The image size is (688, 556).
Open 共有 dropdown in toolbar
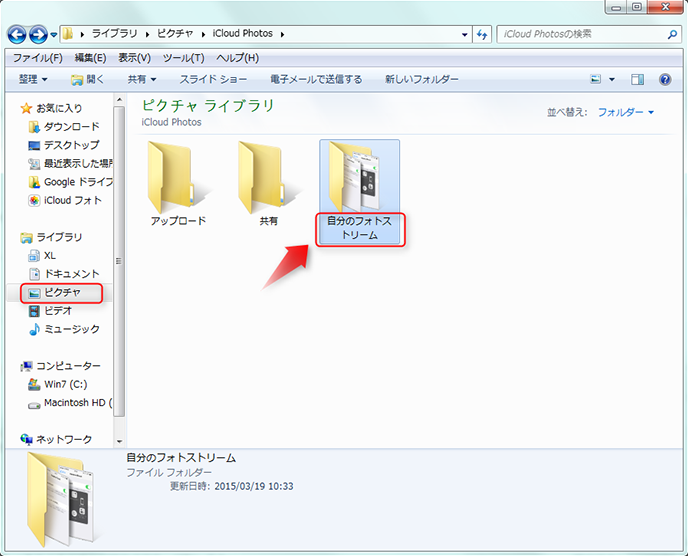142,79
